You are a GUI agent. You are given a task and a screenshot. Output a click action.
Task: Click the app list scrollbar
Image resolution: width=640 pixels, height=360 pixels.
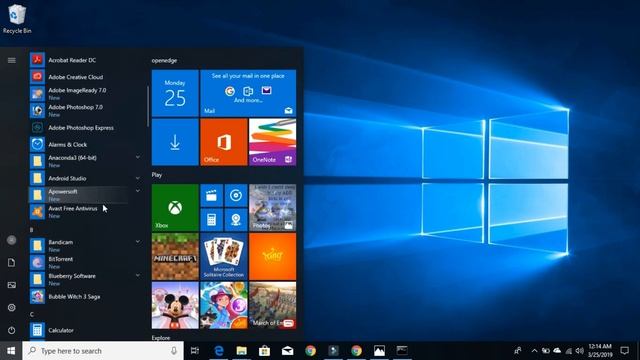tap(148, 106)
